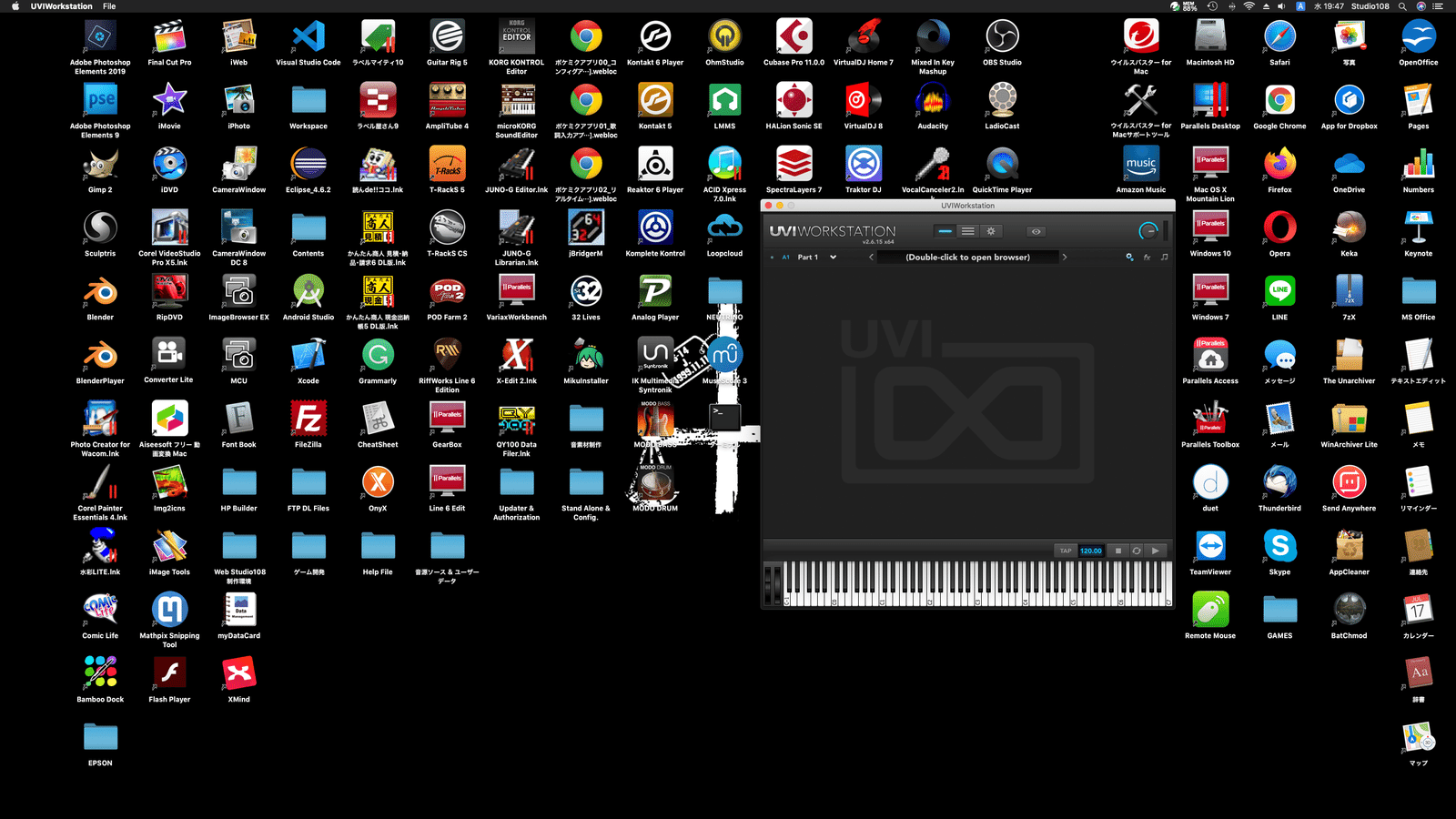Start playback in UVI Workstation

tap(1156, 551)
